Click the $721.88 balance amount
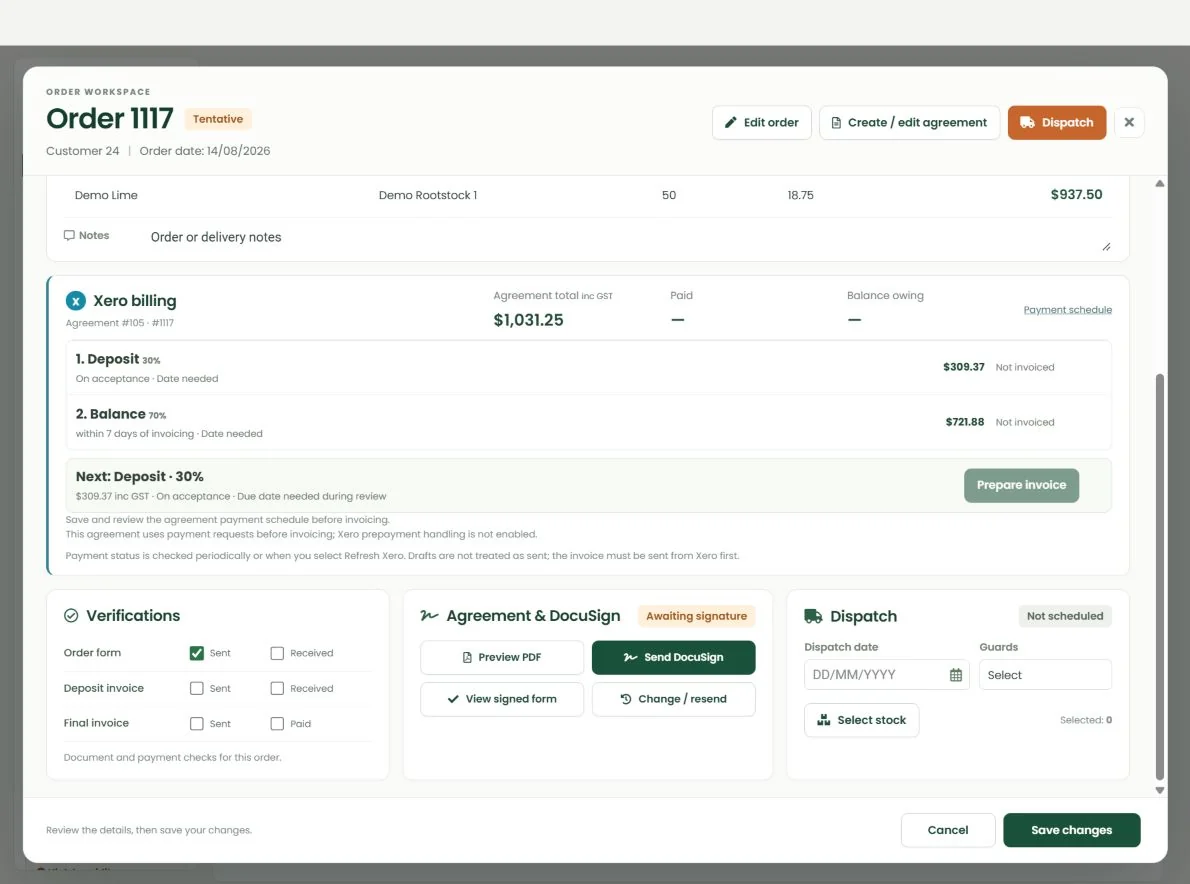Screen dimensions: 1190x884 (964, 422)
